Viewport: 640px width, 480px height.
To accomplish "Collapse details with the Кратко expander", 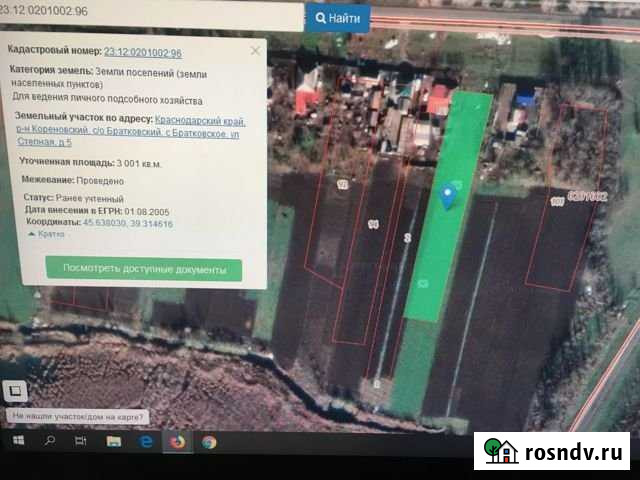I will [x=50, y=233].
